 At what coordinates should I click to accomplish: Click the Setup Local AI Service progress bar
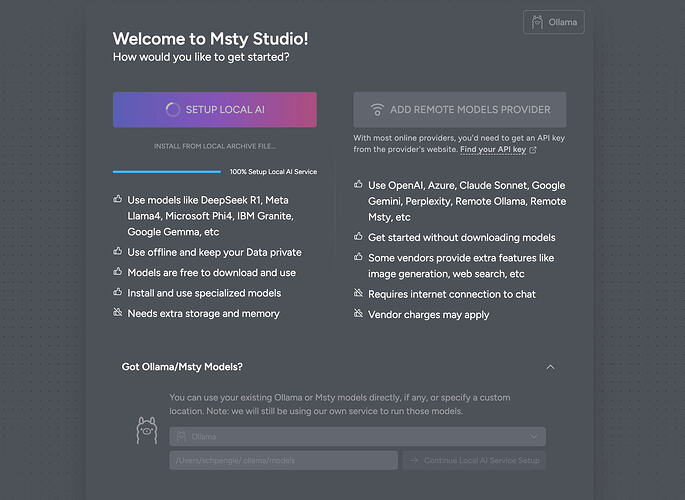pos(167,172)
